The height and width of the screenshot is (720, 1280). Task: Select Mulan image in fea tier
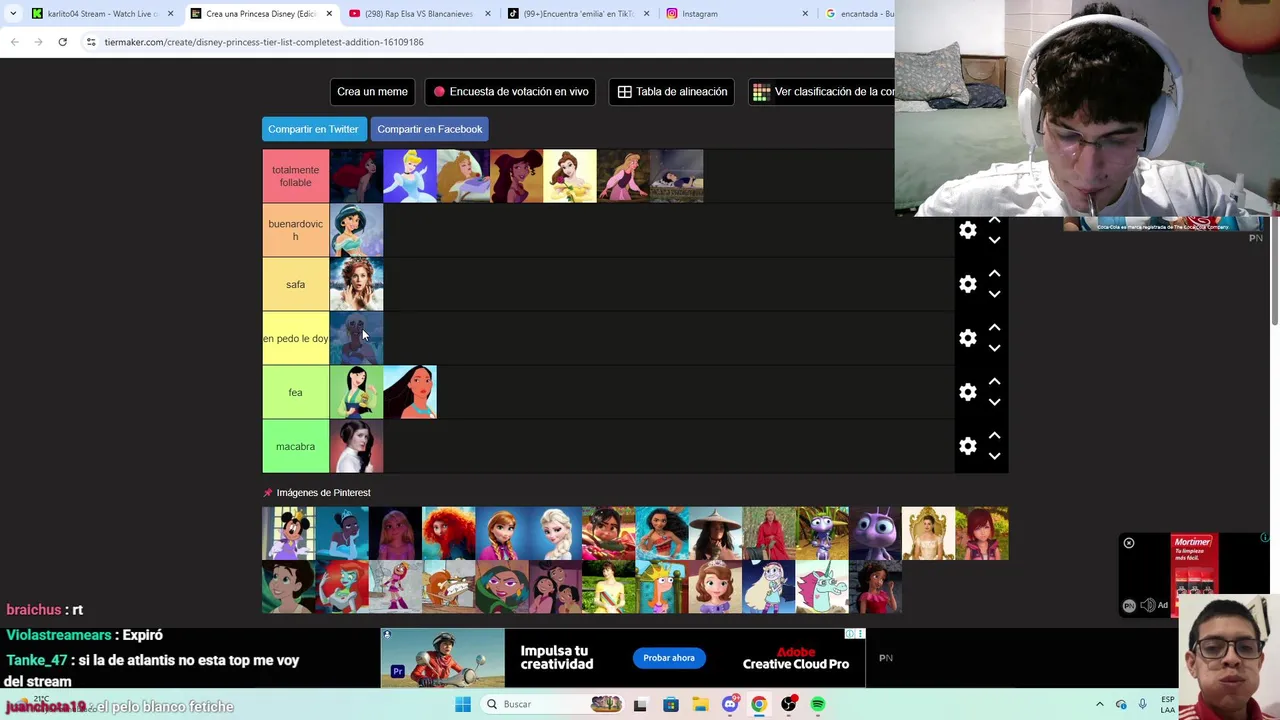(356, 392)
